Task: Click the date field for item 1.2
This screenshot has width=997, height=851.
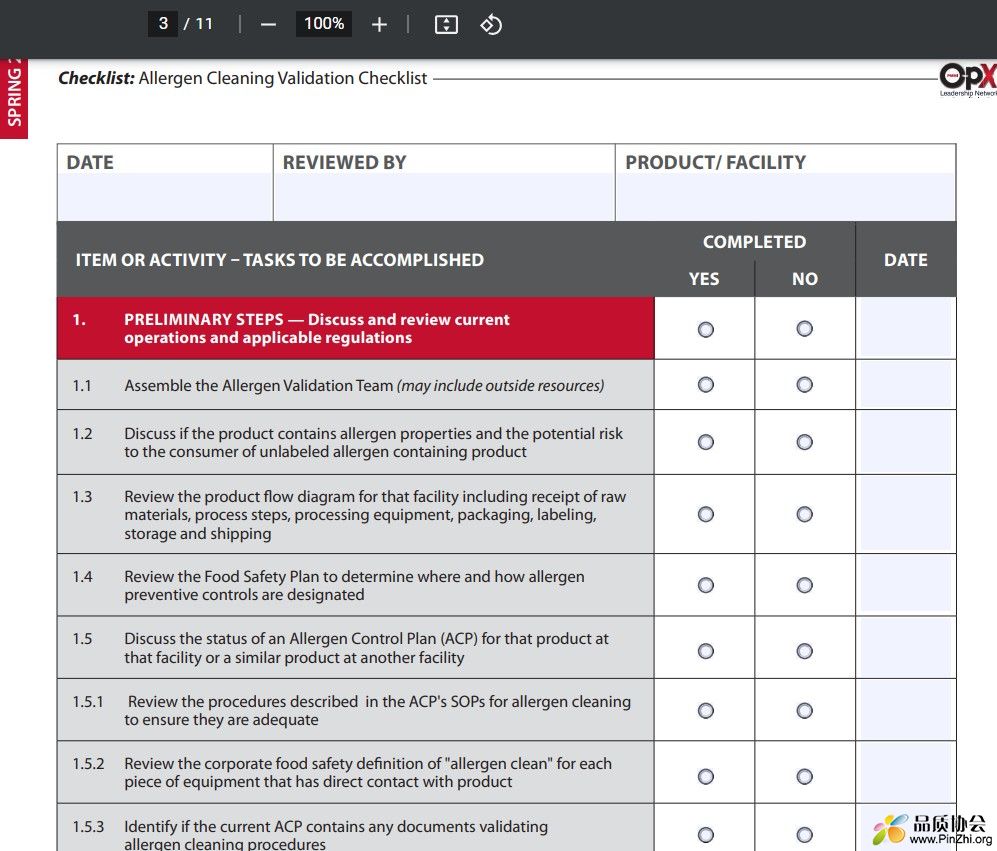Action: 905,442
